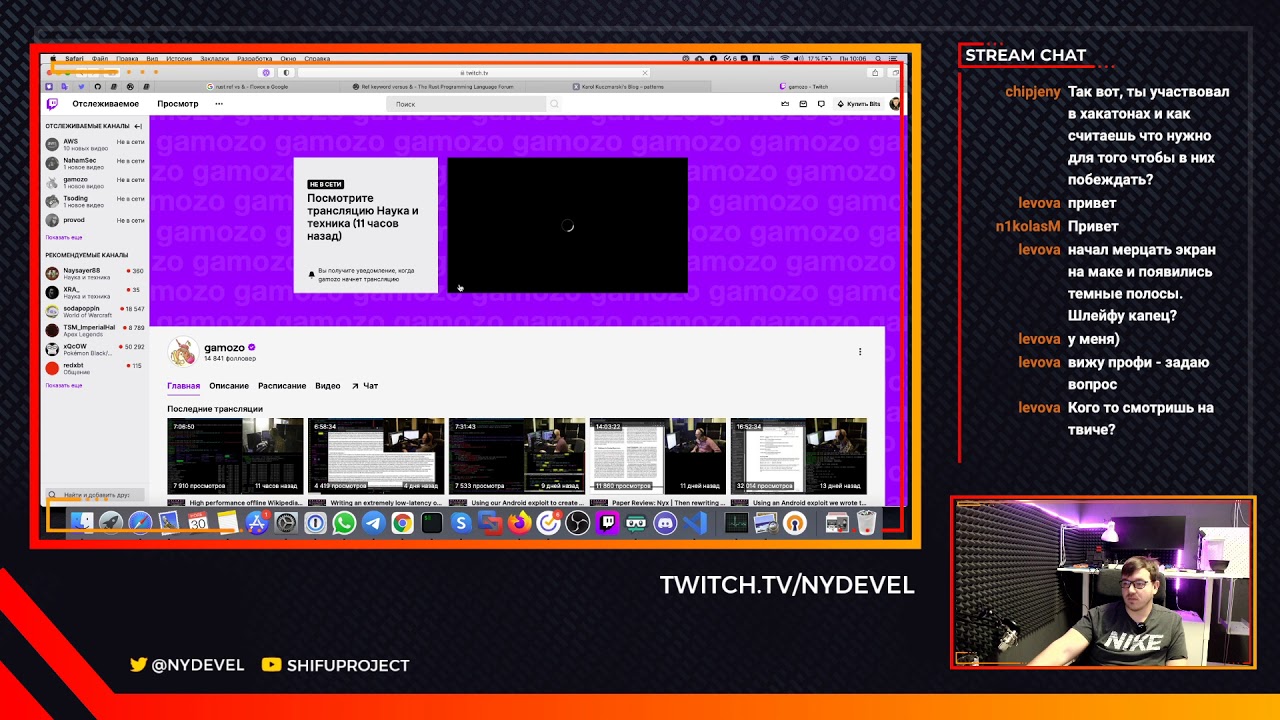
Task: Open WhatsApp from the Dock
Action: click(344, 522)
